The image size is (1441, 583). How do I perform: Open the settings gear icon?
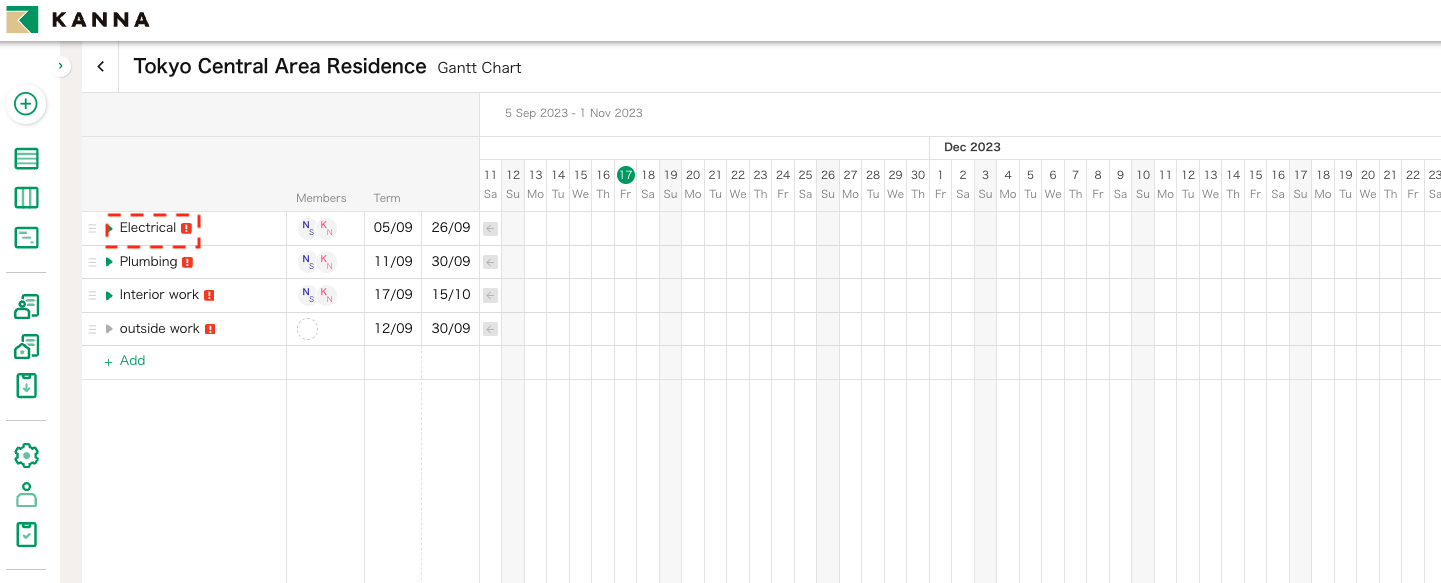[26, 455]
